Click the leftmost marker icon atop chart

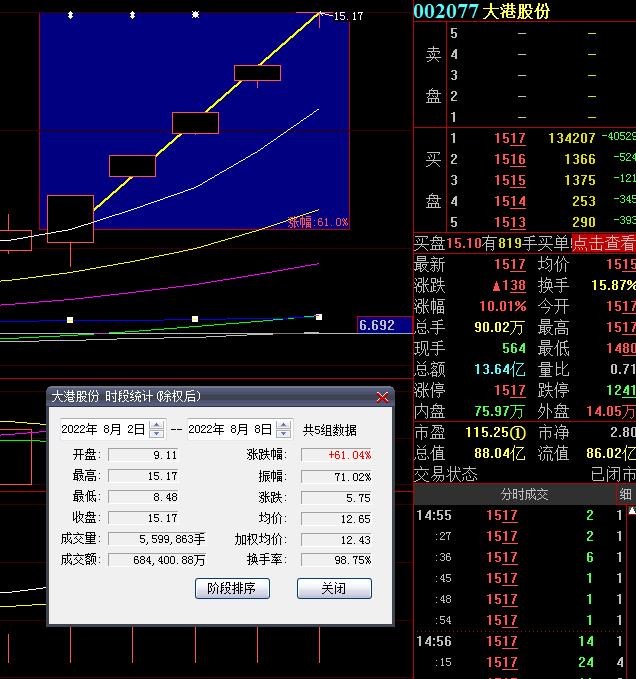tap(70, 15)
